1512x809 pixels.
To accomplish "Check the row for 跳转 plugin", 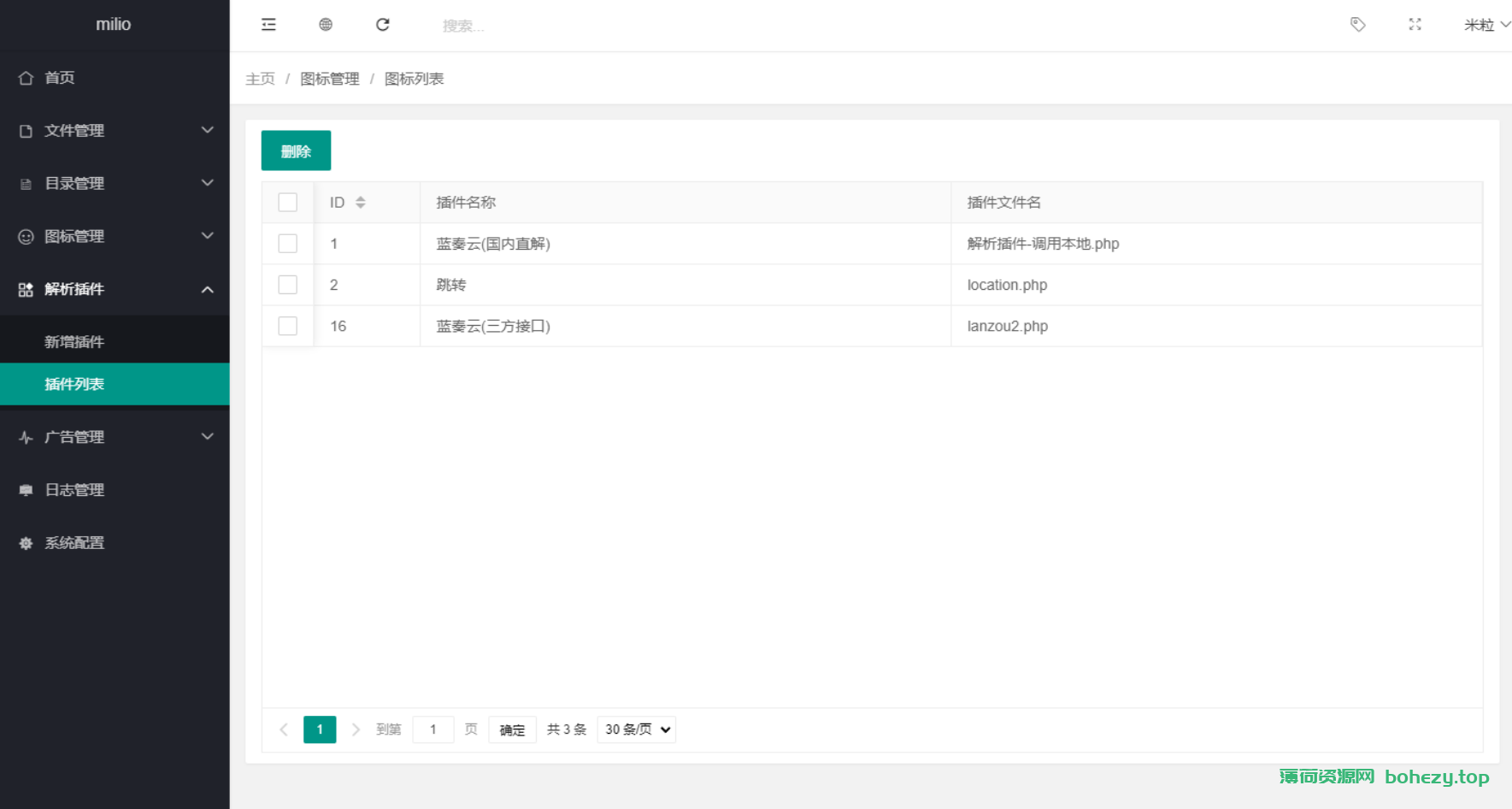I will (288, 285).
